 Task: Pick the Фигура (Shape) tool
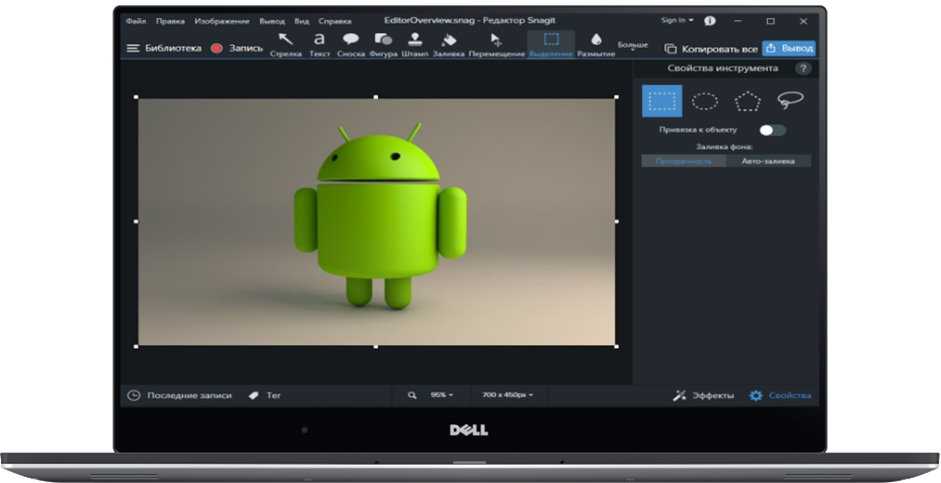[x=383, y=44]
